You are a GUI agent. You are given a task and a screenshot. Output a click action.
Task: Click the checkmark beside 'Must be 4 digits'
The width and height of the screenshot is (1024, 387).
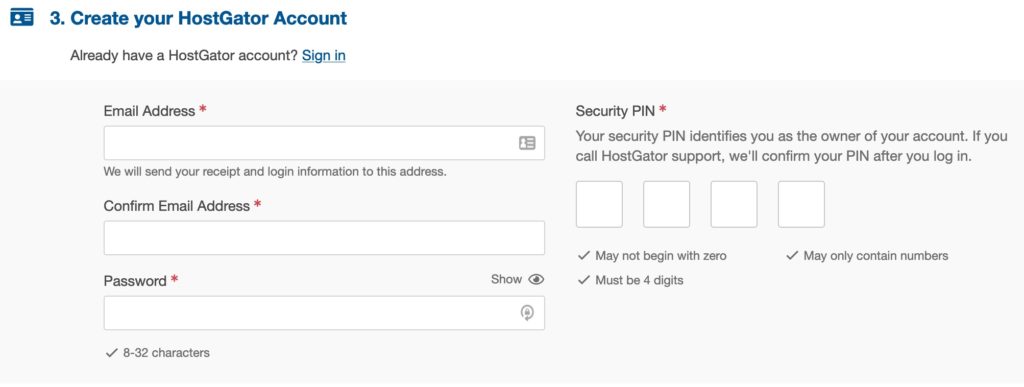tap(584, 280)
